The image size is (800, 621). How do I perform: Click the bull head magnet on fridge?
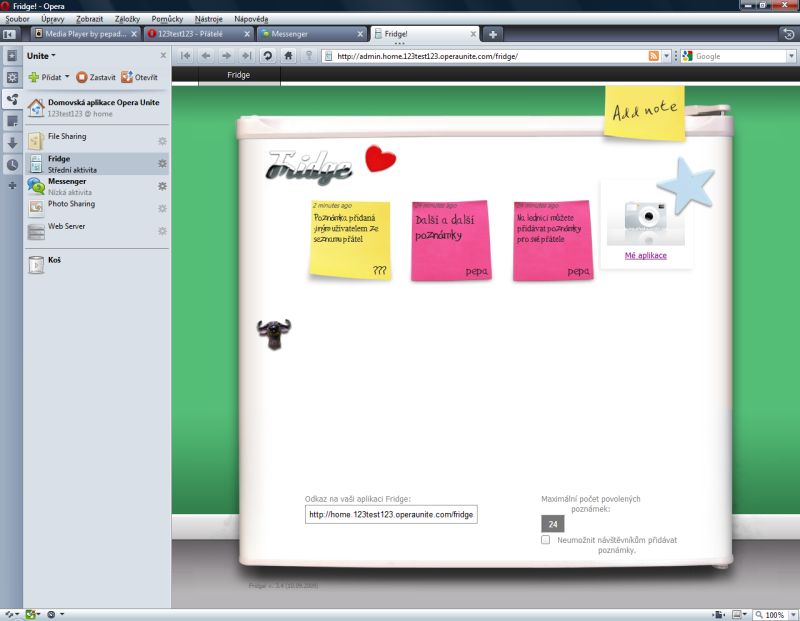coord(274,334)
